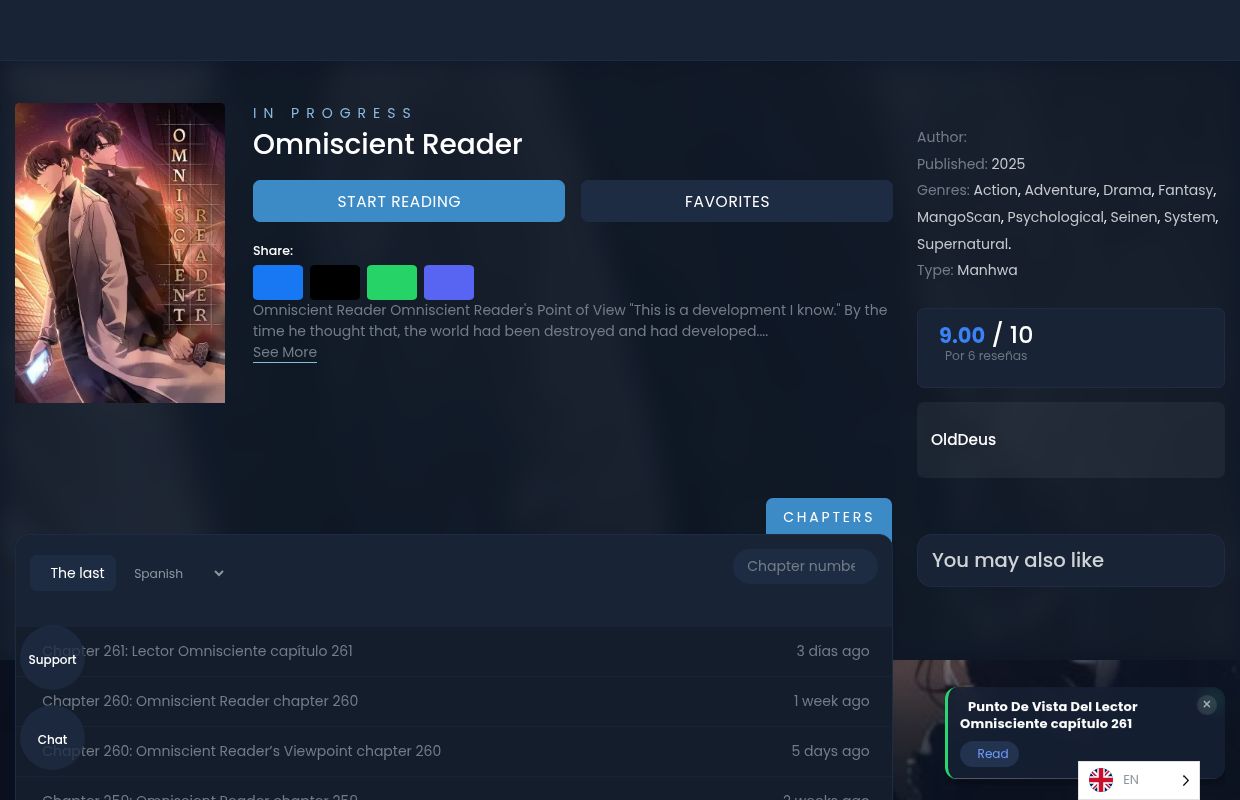Click the '3 dias ago' timestamp
The height and width of the screenshot is (800, 1240).
[833, 651]
